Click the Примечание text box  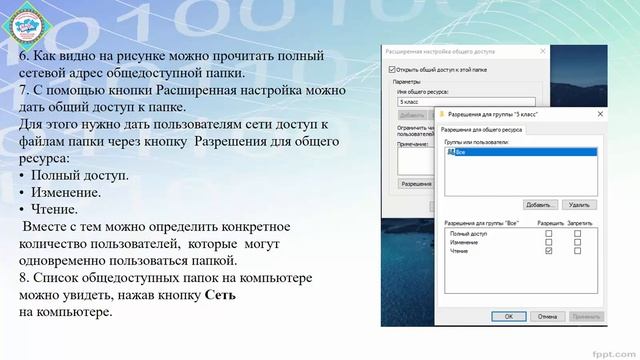click(416, 161)
